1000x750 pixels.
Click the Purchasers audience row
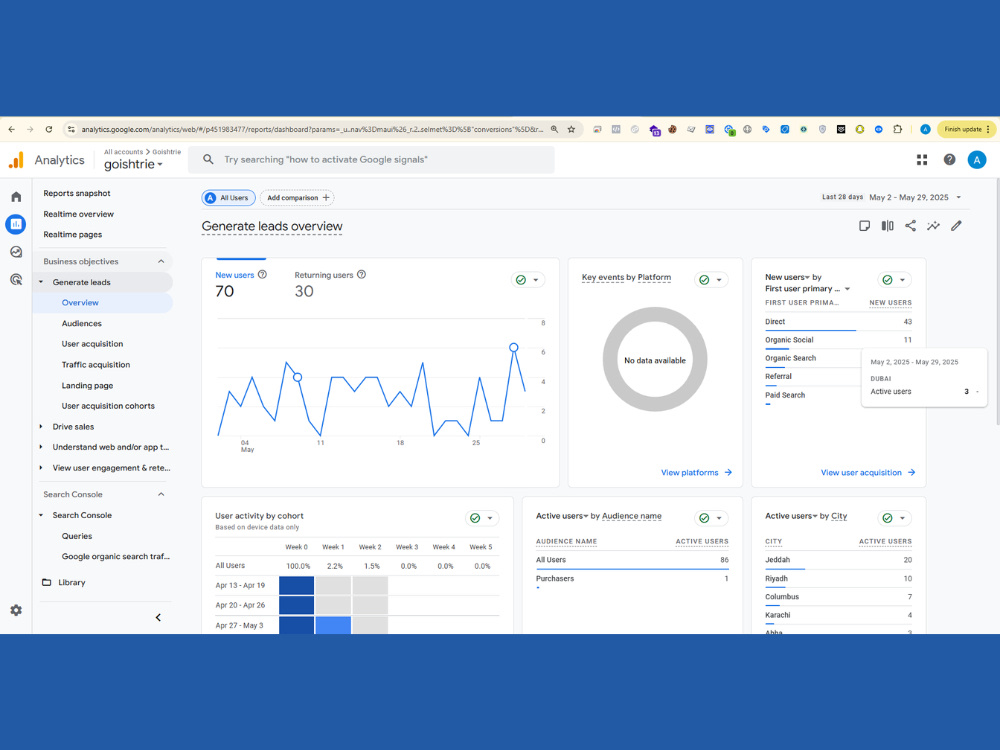pyautogui.click(x=632, y=580)
